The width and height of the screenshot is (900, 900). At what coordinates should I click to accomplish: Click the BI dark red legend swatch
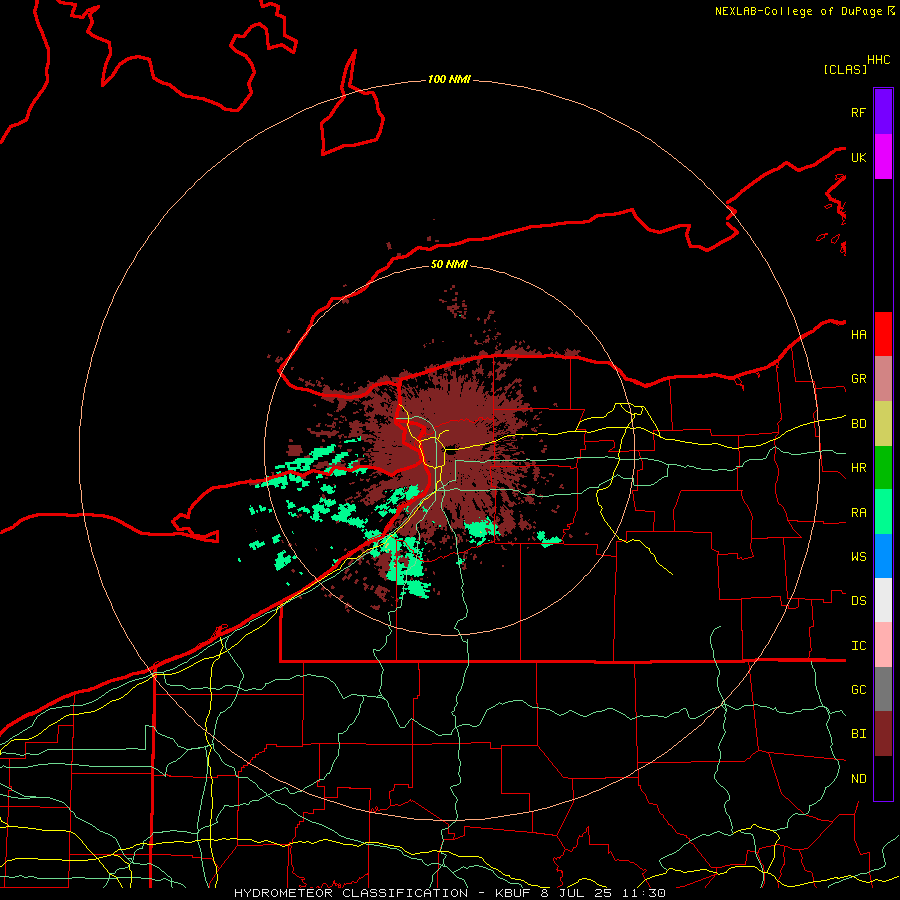(883, 734)
